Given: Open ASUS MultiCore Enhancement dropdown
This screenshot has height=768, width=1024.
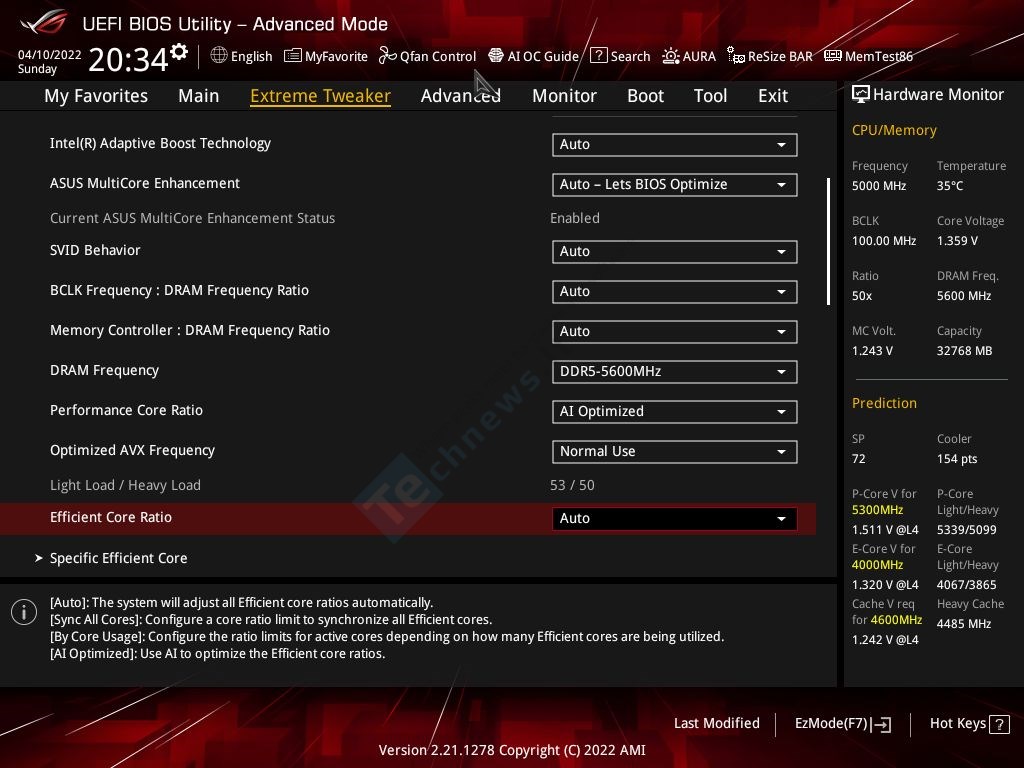Looking at the screenshot, I should 675,185.
